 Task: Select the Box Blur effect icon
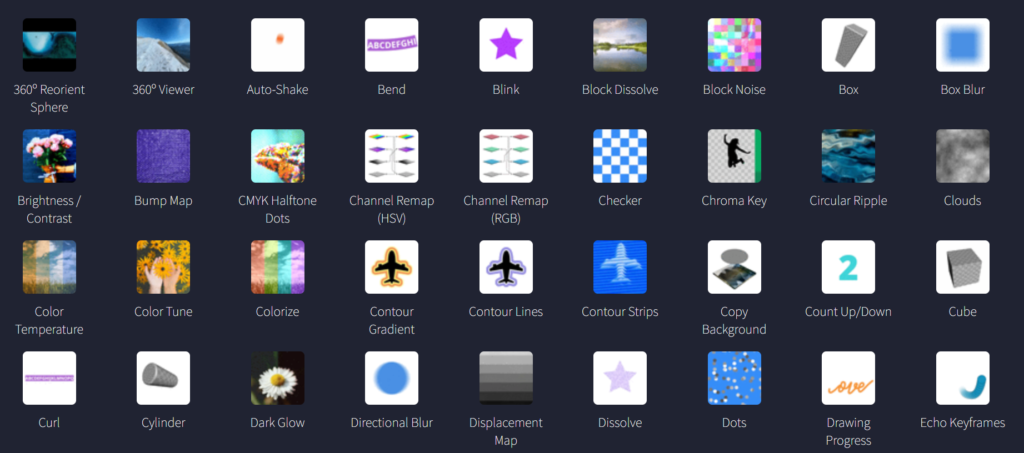962,45
